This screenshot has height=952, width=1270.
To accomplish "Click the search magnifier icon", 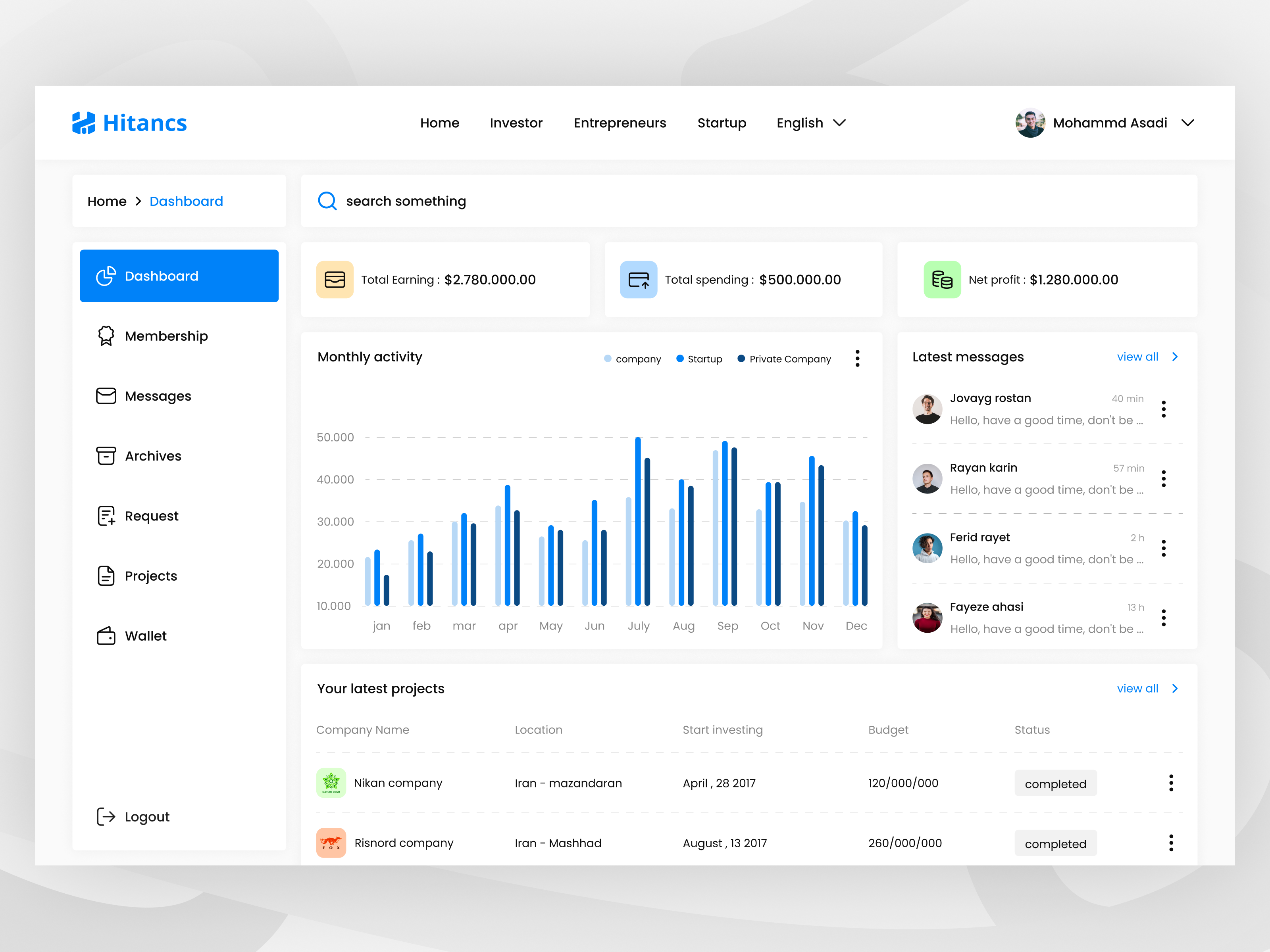I will (327, 201).
